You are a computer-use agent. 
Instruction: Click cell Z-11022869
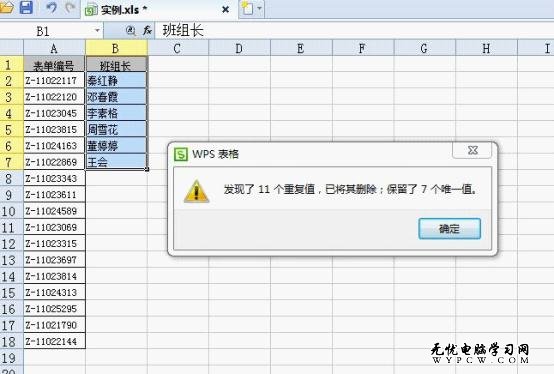coord(54,162)
